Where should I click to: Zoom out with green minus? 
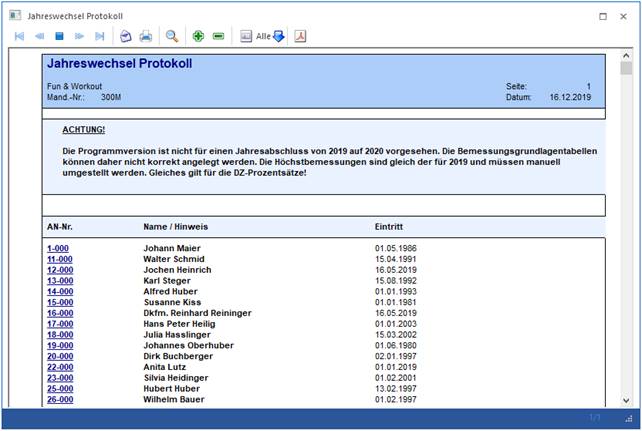(218, 36)
